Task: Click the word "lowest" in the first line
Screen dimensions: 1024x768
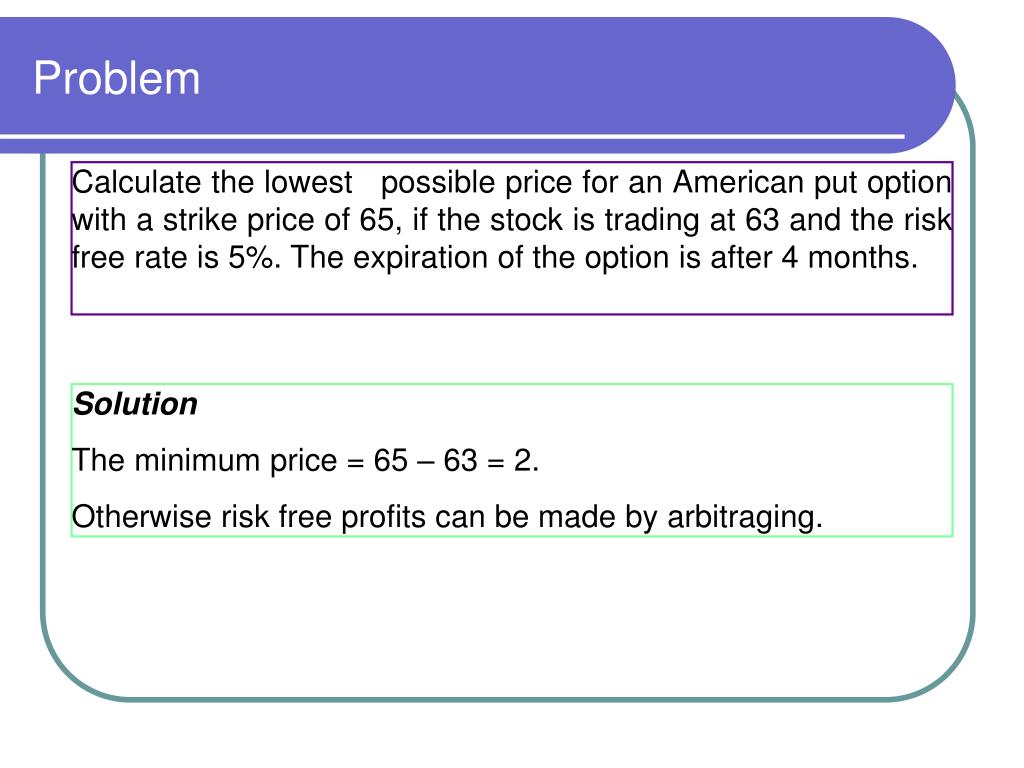Action: 308,182
